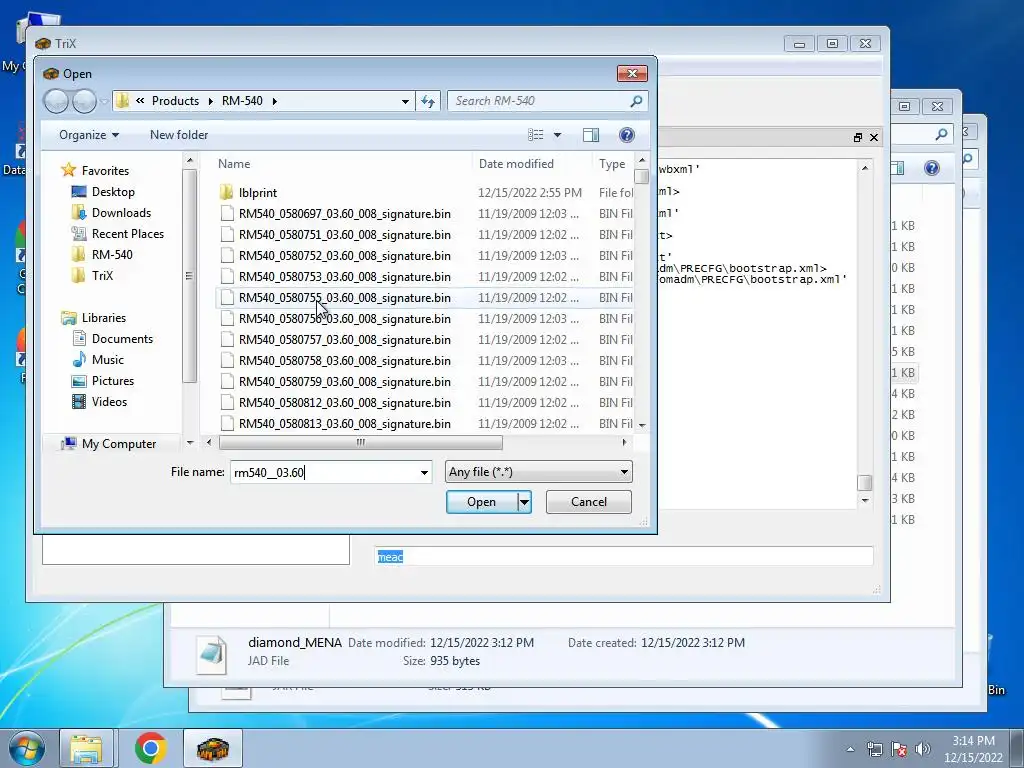Open TriX folder in Favorites
1024x768 pixels.
click(x=102, y=276)
